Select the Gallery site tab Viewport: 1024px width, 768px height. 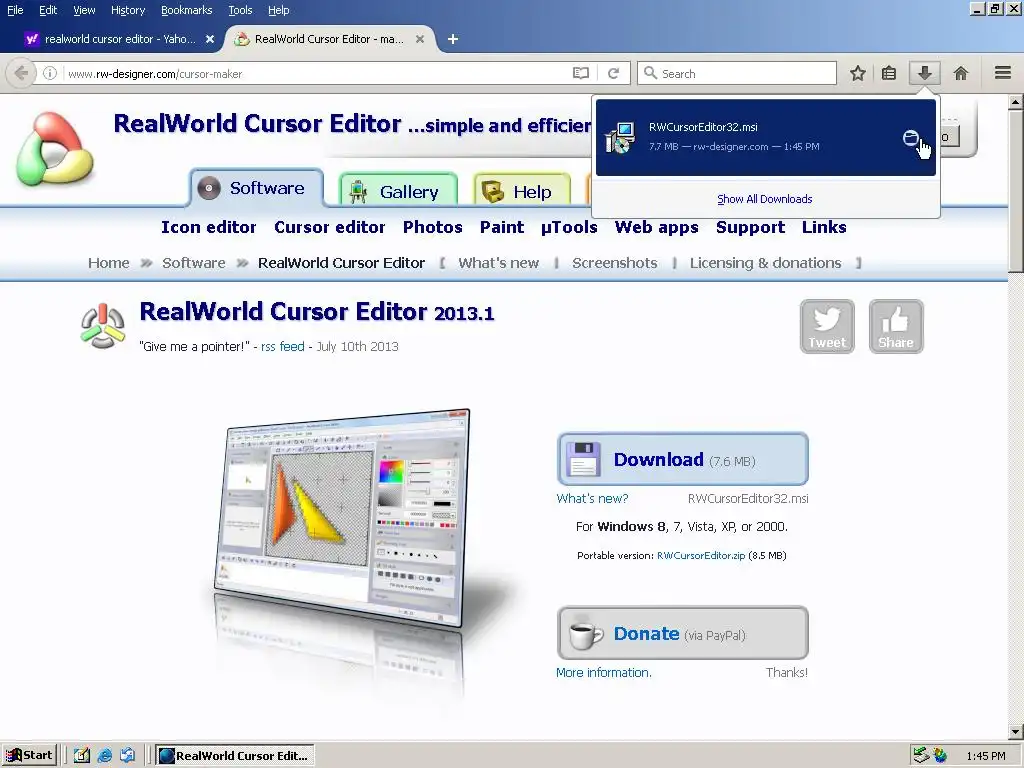click(398, 191)
